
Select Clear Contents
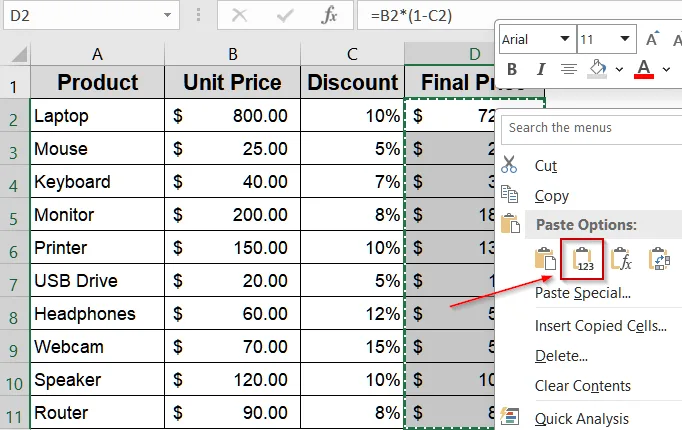(x=582, y=386)
